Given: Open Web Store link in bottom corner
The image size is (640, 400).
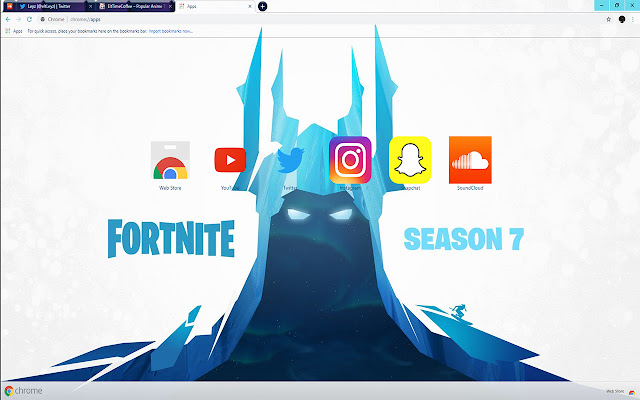Looking at the screenshot, I should (x=620, y=391).
